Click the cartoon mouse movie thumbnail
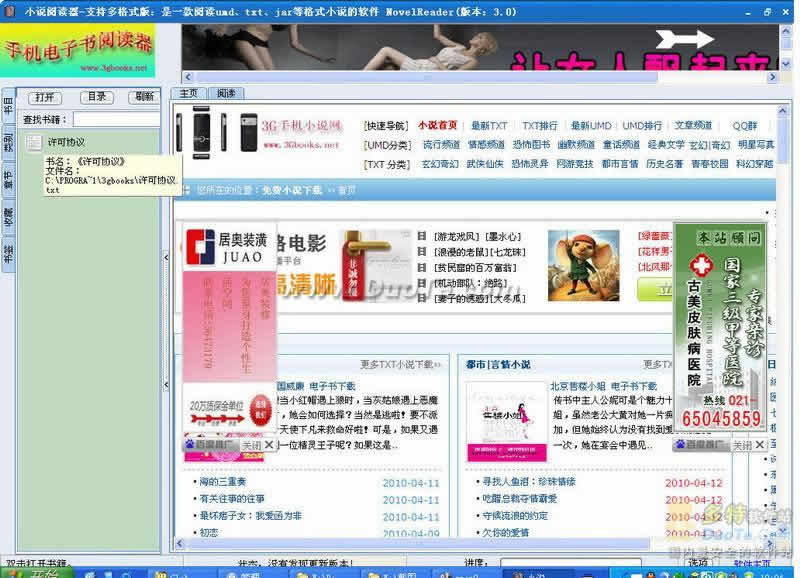This screenshot has width=800, height=578. click(583, 265)
